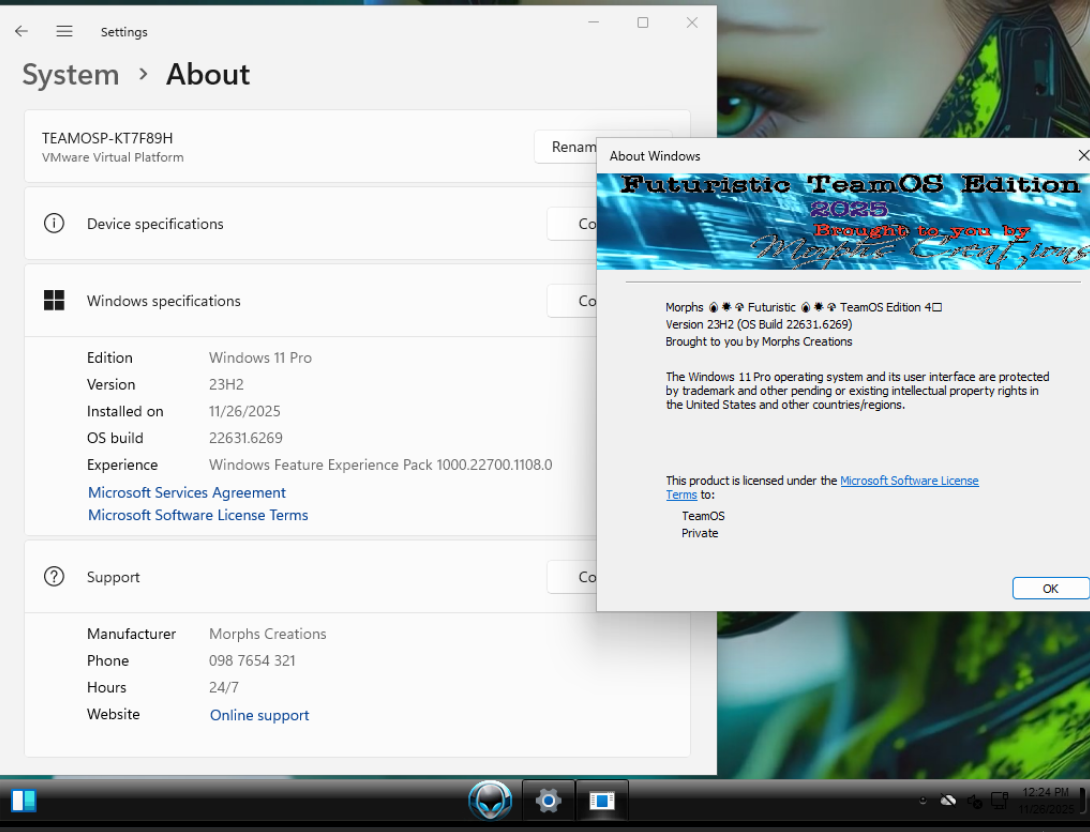Open the Microsoft Services Agreement link
This screenshot has height=832, width=1090.
click(187, 492)
